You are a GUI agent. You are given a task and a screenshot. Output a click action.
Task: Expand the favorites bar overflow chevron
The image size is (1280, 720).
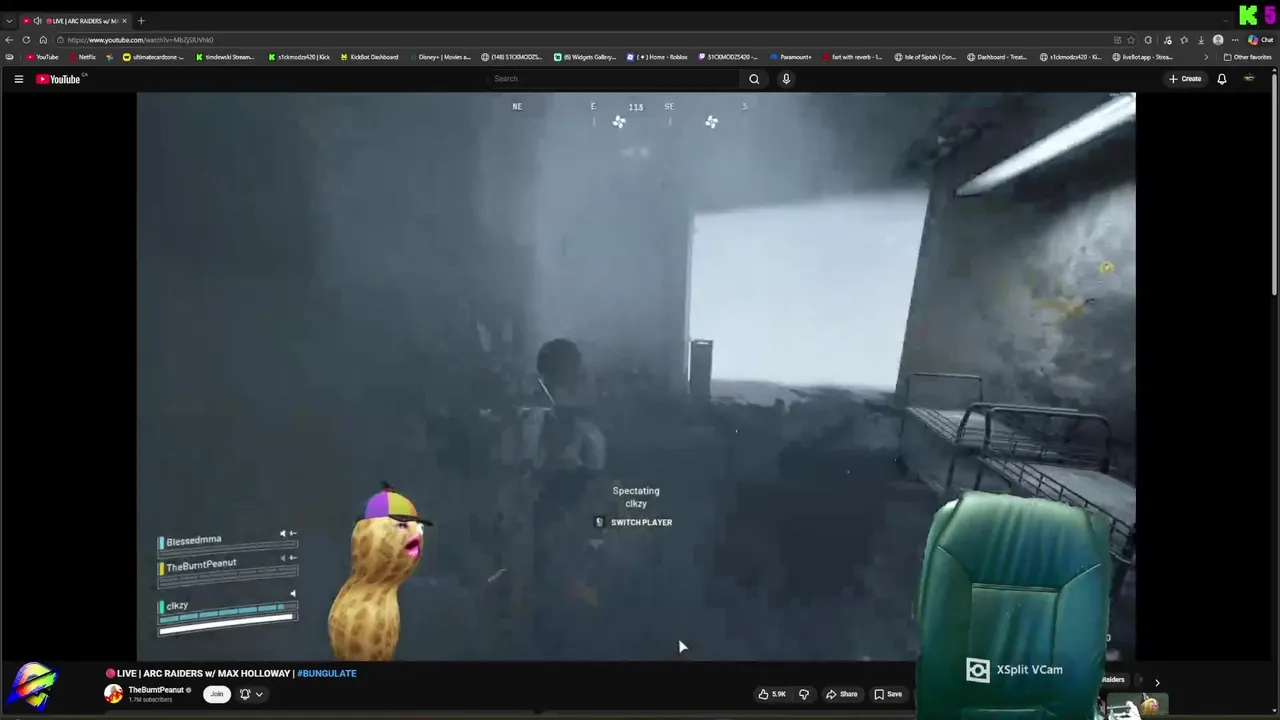coord(1205,57)
